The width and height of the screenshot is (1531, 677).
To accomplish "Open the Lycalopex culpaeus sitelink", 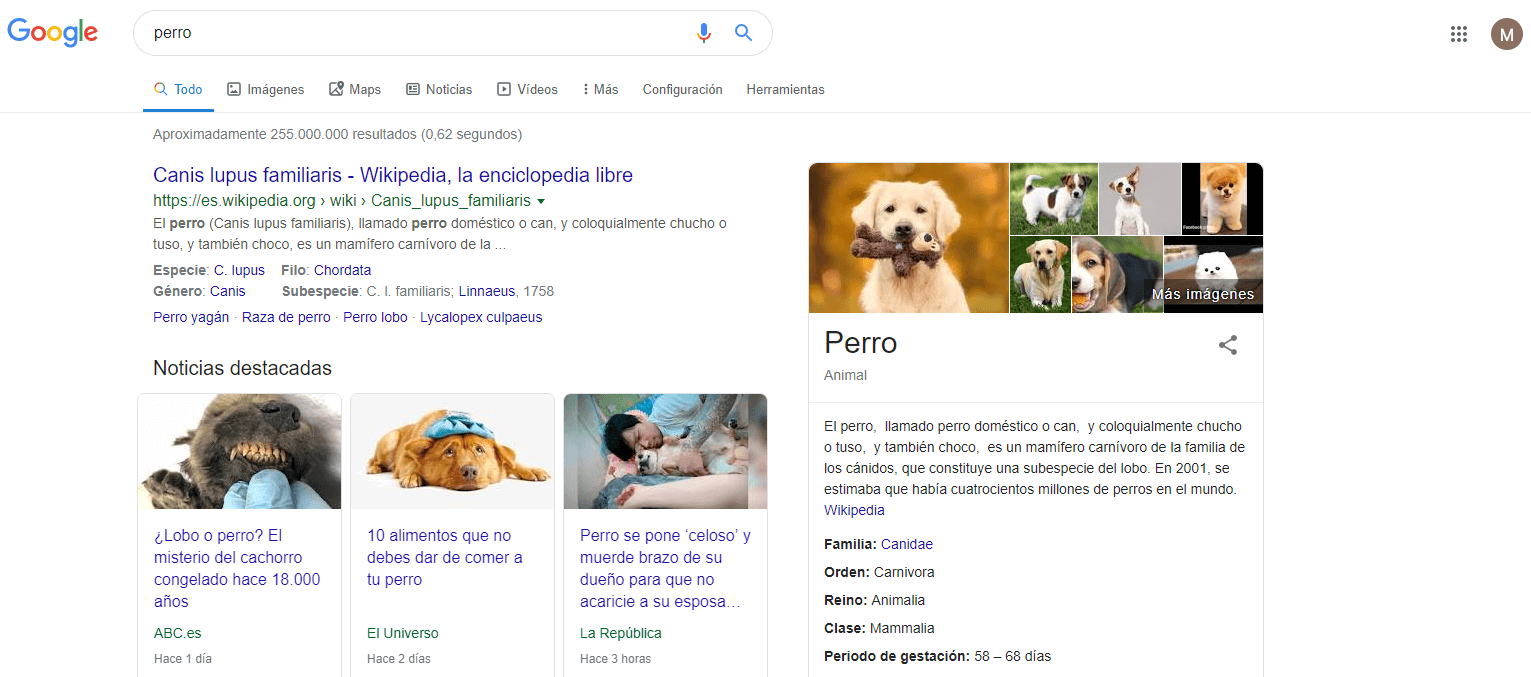I will tap(481, 317).
